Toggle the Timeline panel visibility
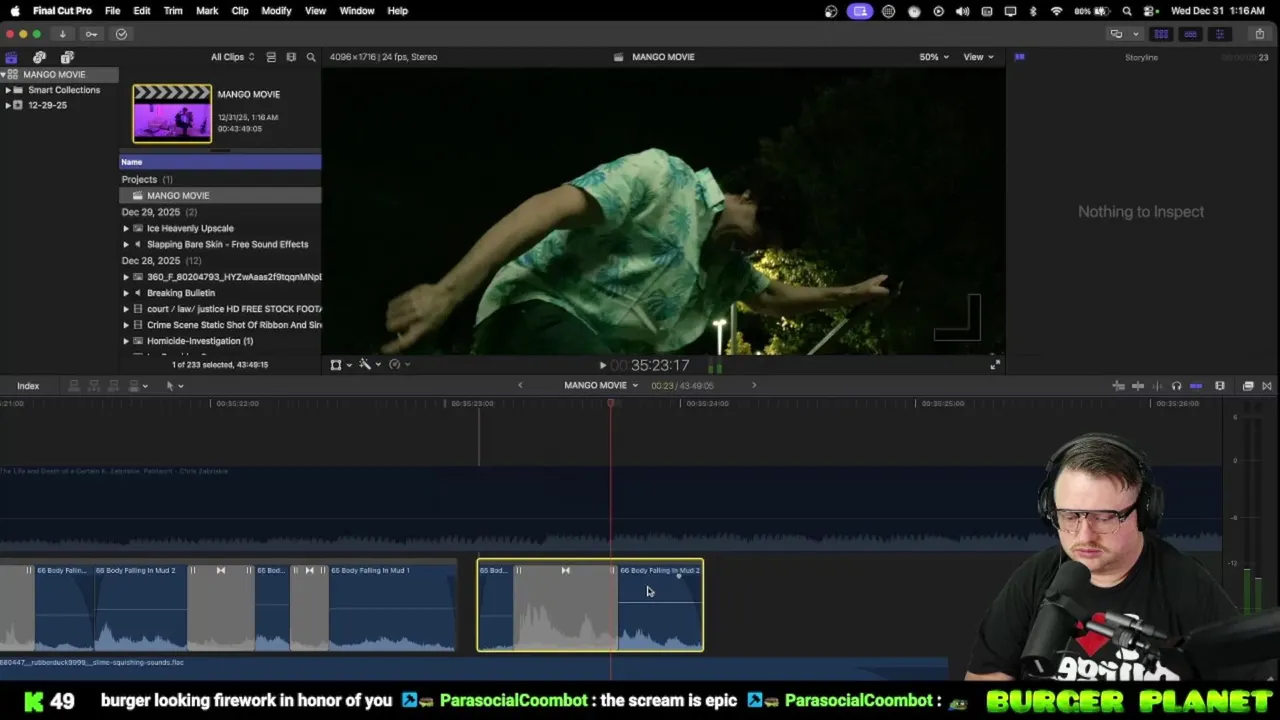Image resolution: width=1280 pixels, height=720 pixels. coord(1190,34)
